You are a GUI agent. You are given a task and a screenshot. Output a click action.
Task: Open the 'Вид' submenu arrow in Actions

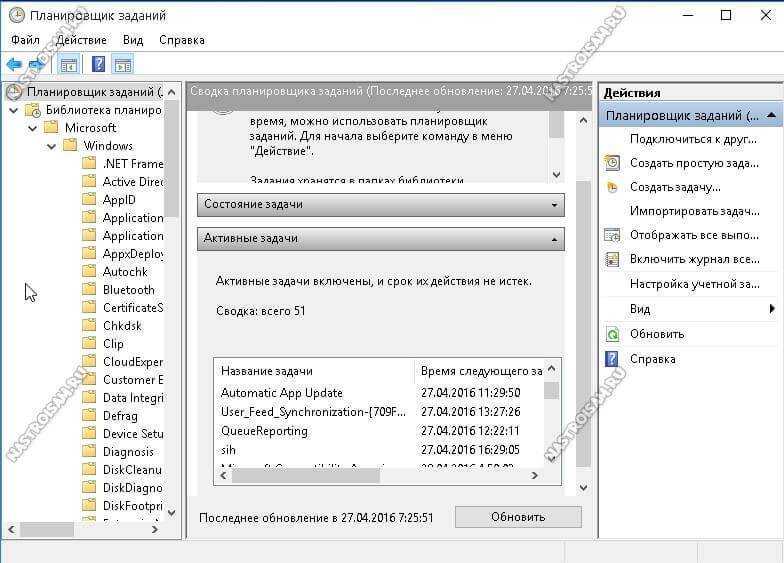point(772,309)
